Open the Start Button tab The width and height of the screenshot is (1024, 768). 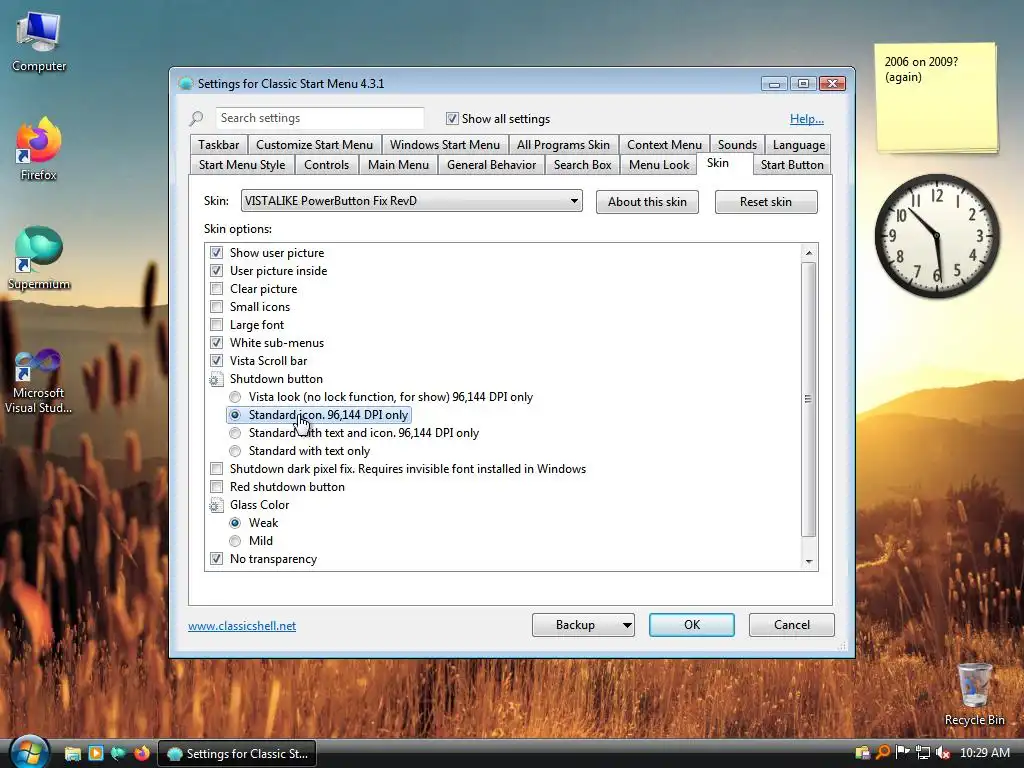pos(792,165)
